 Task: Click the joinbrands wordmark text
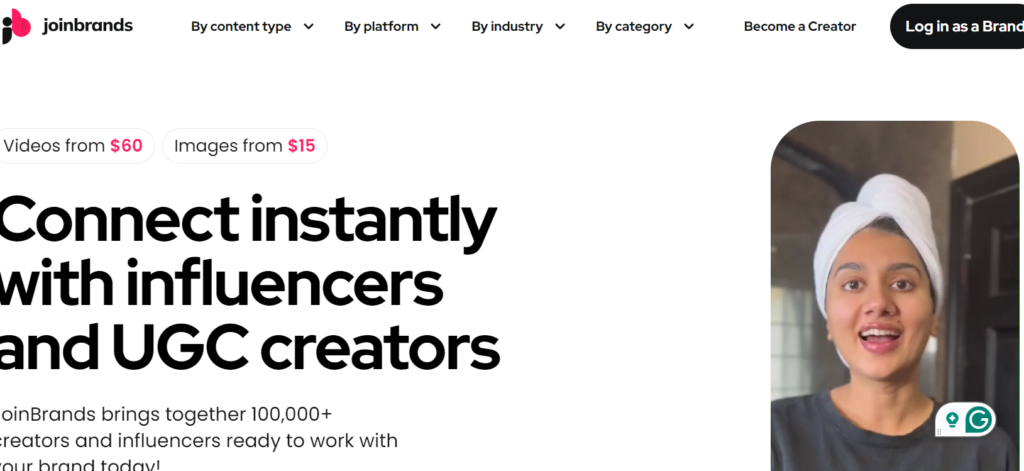(88, 26)
